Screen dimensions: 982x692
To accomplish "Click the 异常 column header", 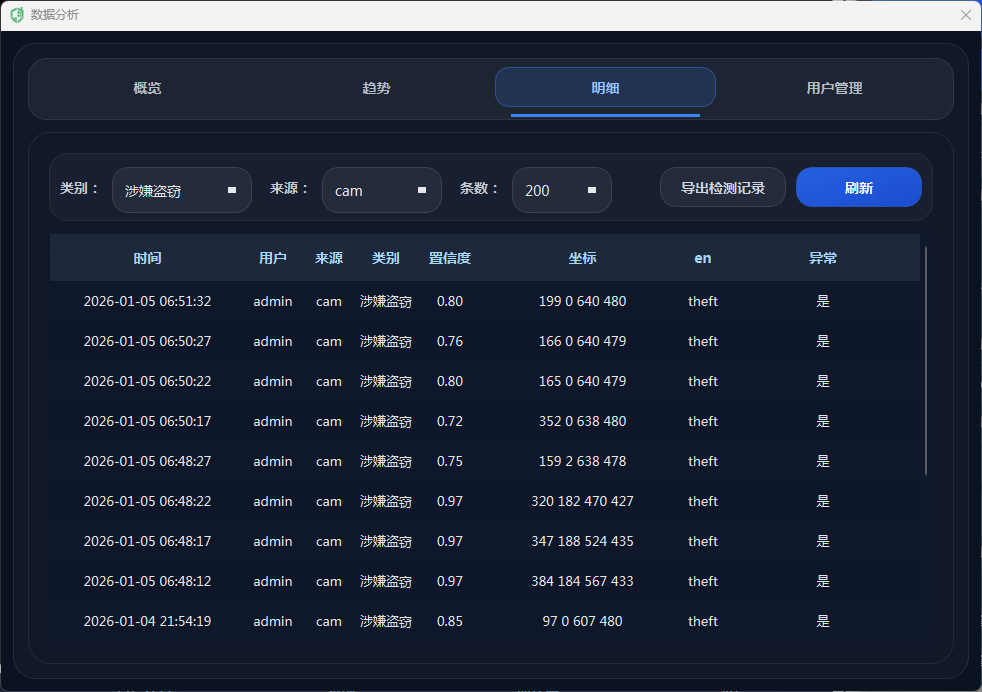I will 823,258.
